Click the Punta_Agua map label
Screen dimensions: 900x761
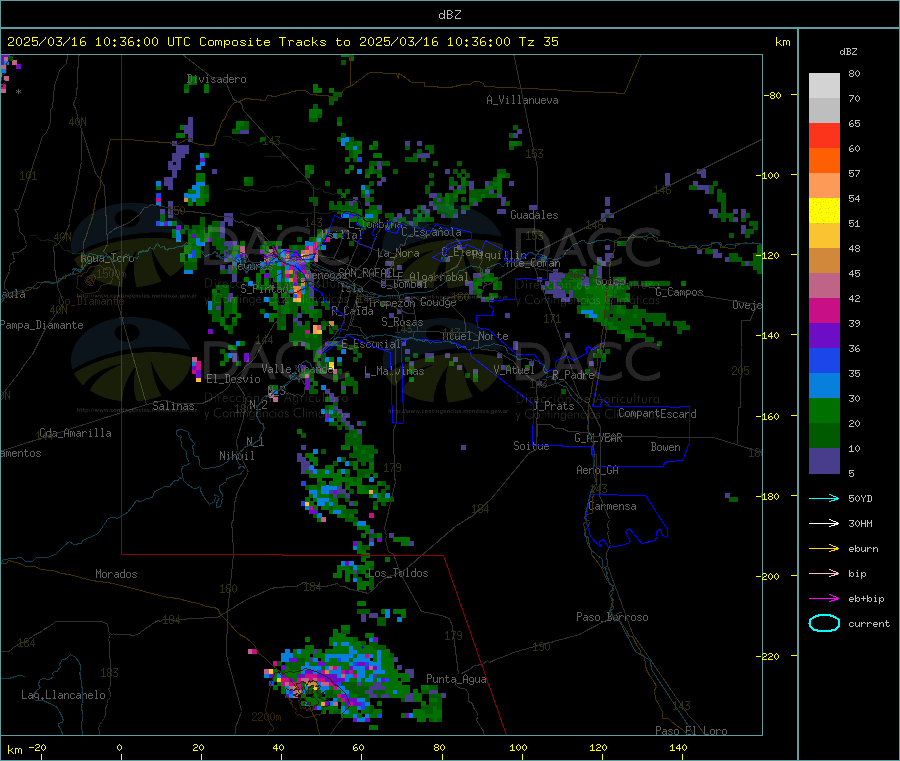click(456, 679)
